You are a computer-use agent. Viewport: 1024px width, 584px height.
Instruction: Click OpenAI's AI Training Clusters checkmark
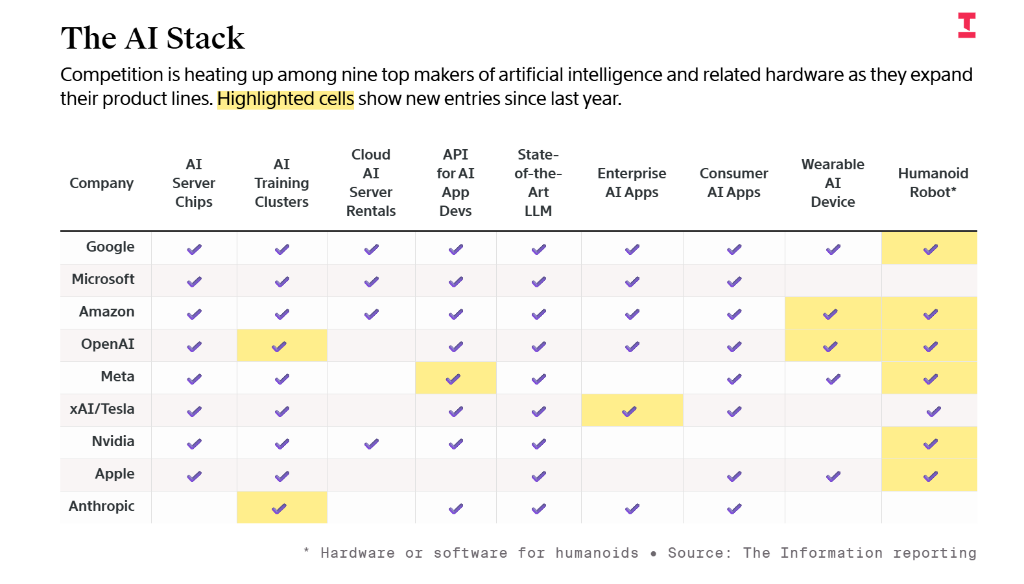280,346
